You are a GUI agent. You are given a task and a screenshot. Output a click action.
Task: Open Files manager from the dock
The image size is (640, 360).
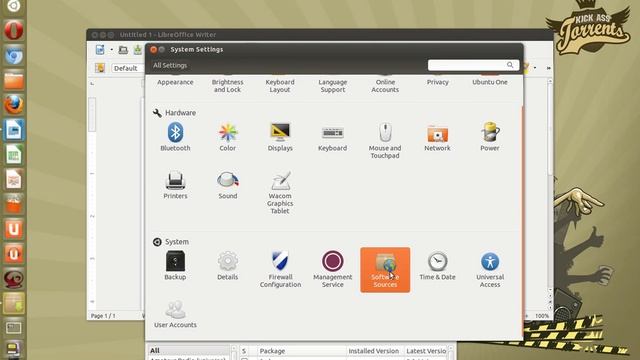[x=13, y=80]
